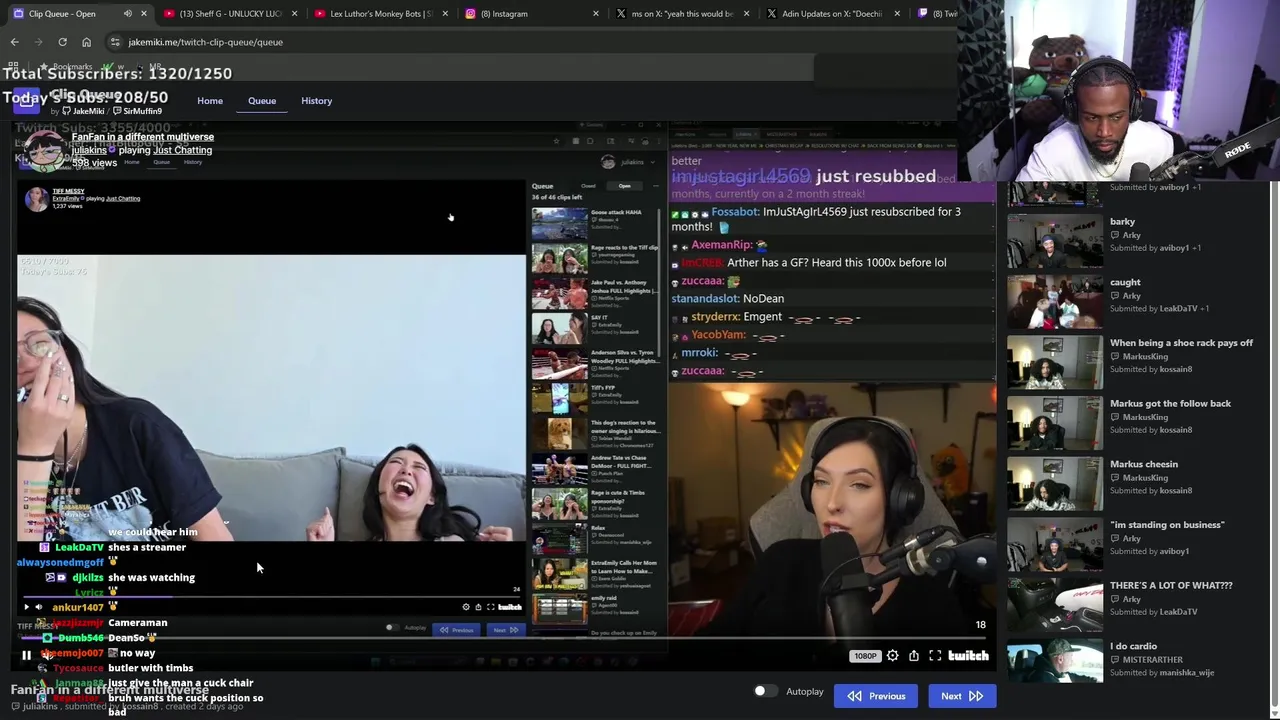This screenshot has width=1280, height=720.
Task: Open site information icon in address bar
Action: (x=115, y=42)
